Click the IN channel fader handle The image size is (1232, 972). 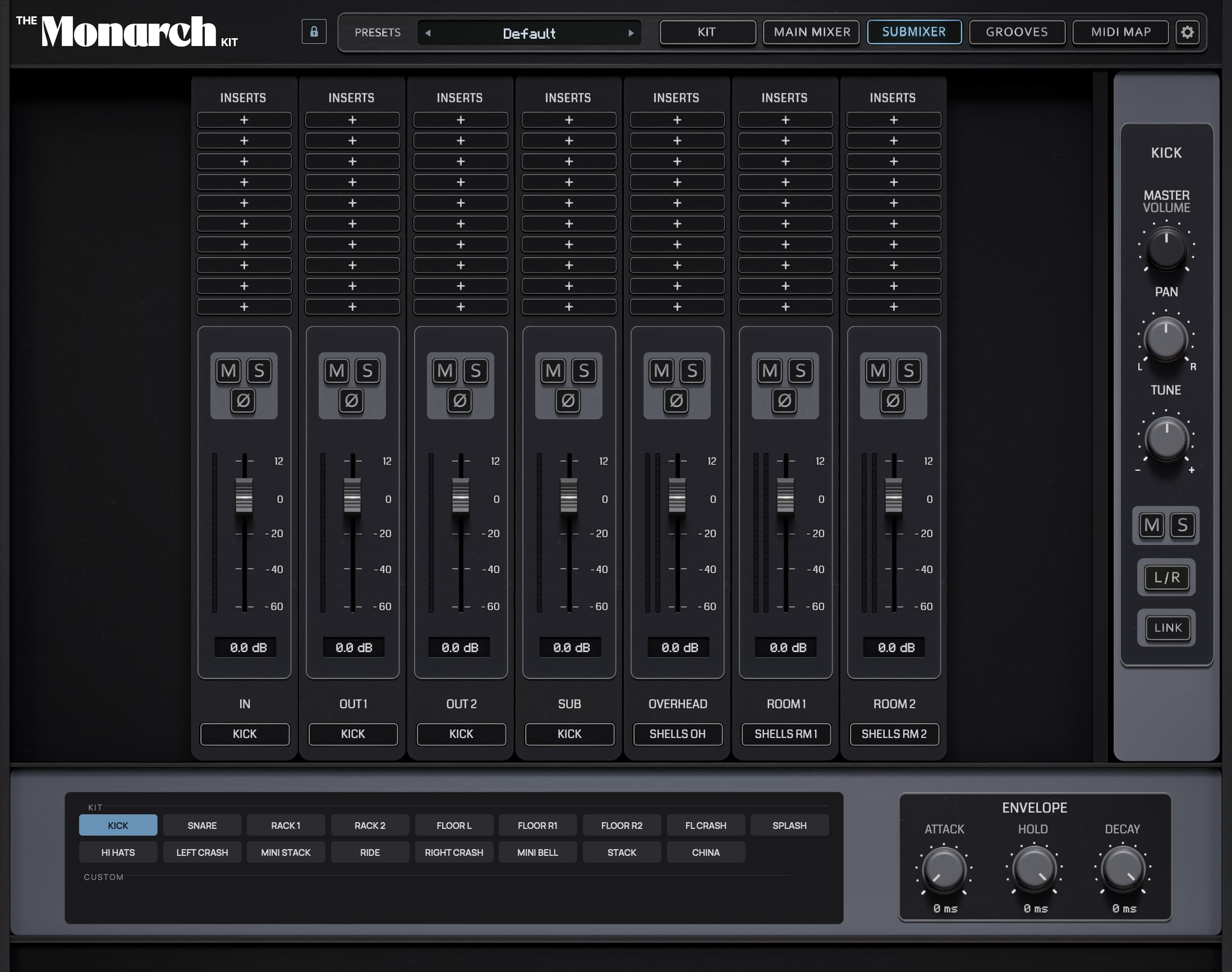(x=244, y=496)
